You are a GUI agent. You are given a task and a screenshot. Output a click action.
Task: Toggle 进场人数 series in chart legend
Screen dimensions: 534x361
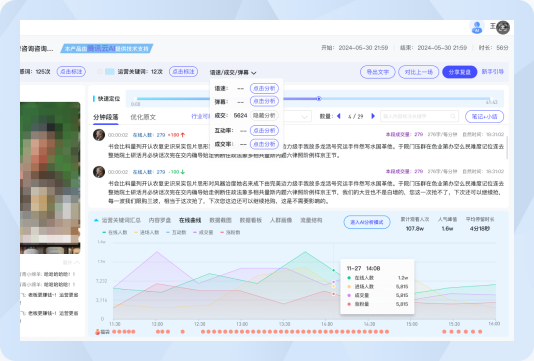[x=147, y=232]
